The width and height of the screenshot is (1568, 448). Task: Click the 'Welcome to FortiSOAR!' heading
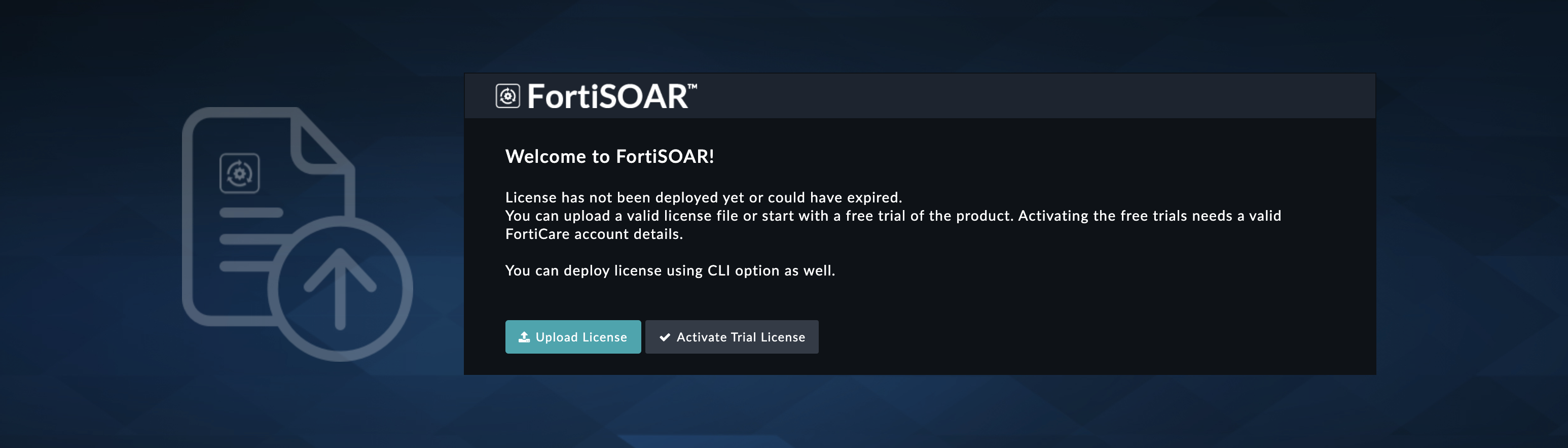tap(609, 157)
